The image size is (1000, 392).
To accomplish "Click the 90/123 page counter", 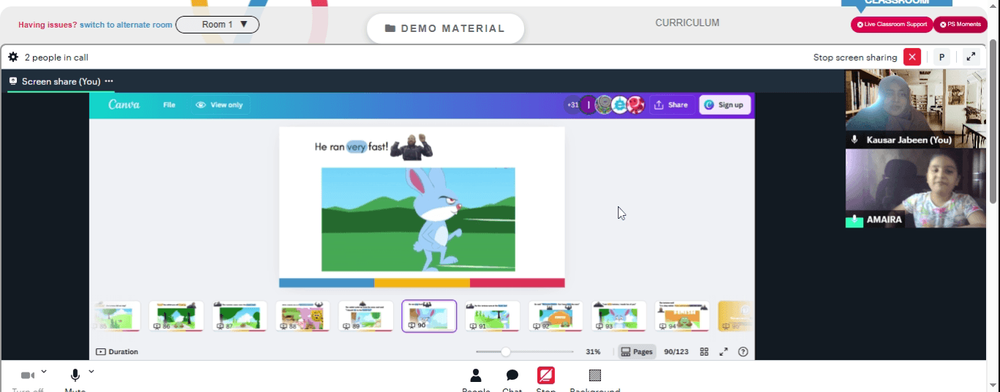I will [676, 352].
